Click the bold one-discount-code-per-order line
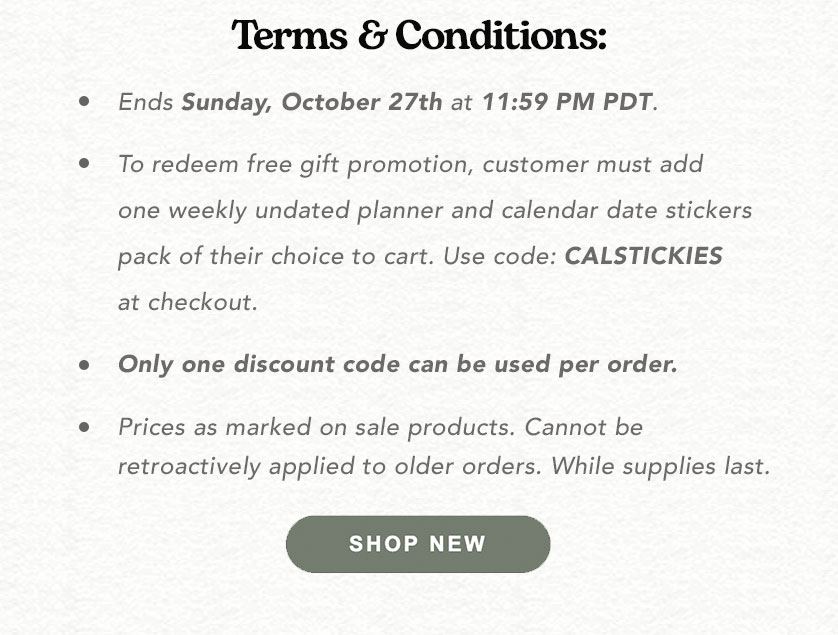 tap(398, 365)
